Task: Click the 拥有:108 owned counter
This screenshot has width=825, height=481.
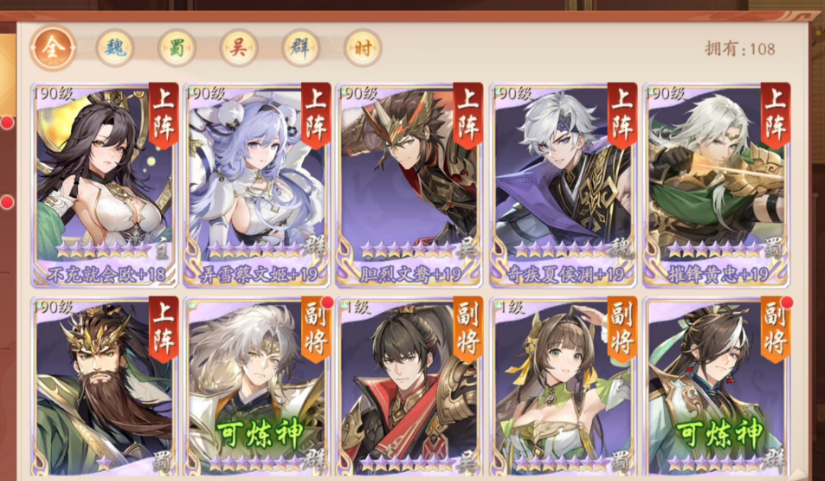Action: (x=740, y=49)
